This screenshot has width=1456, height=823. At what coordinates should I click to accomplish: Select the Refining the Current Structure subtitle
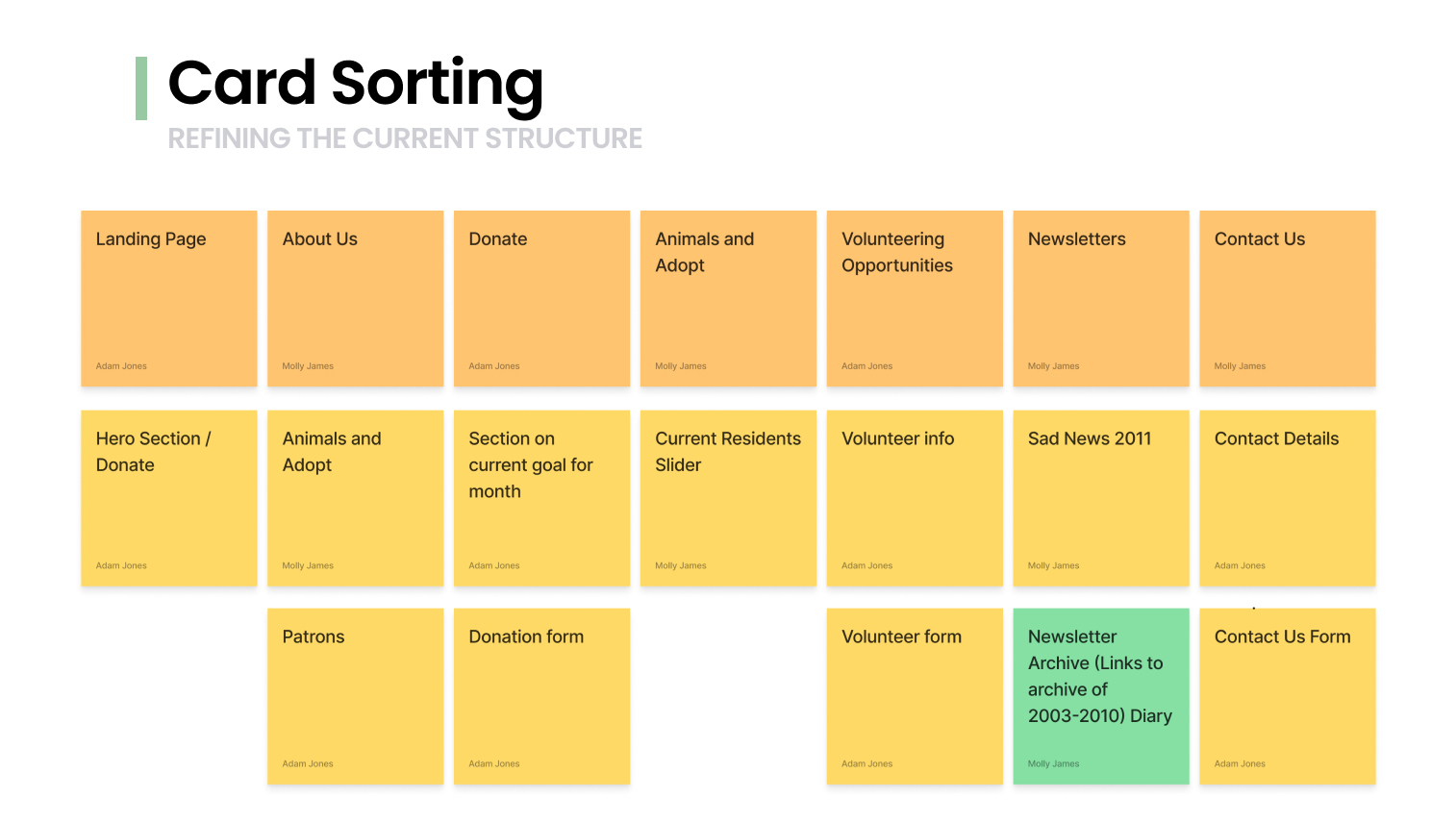(405, 138)
